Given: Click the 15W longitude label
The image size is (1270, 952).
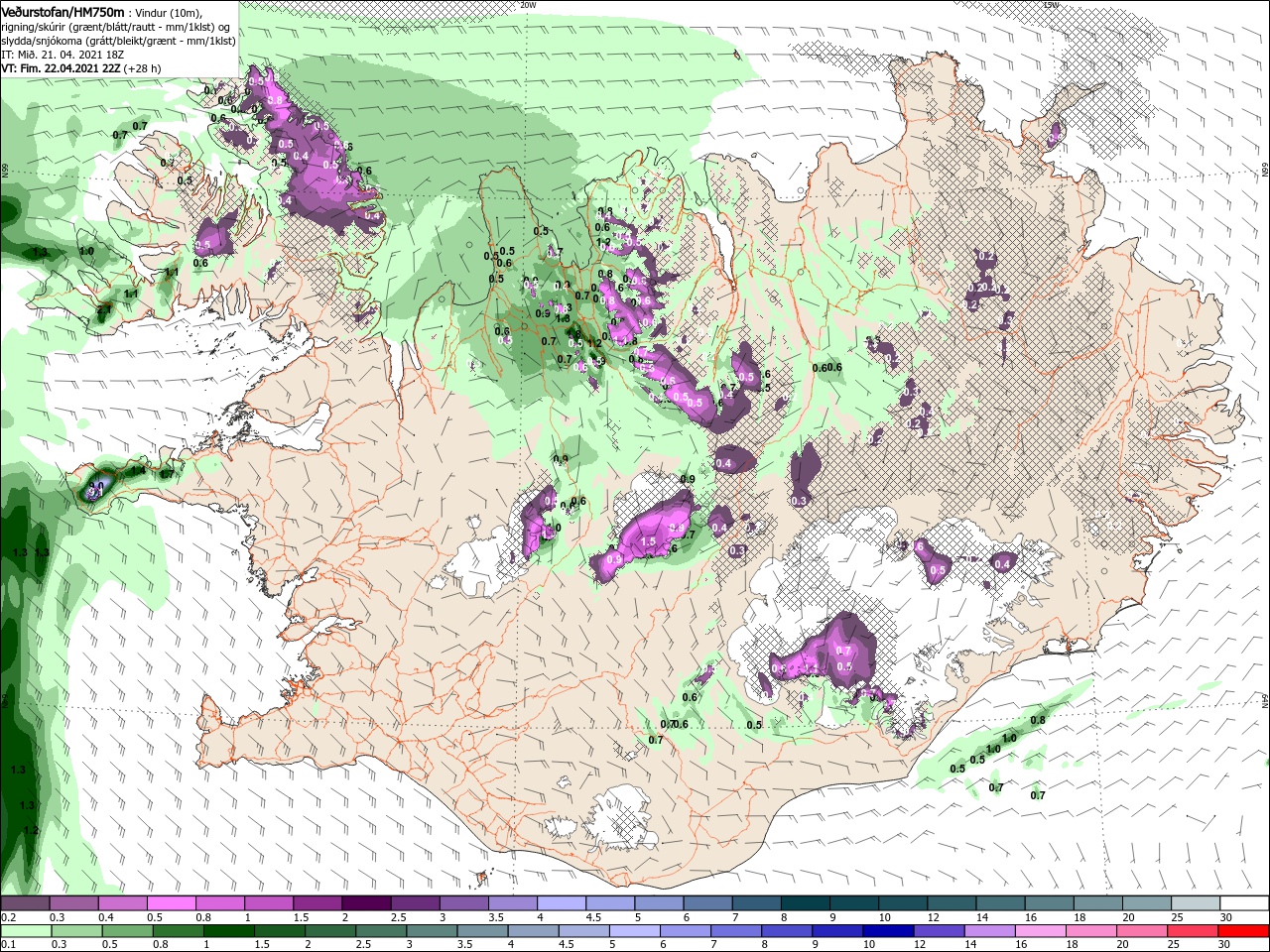Looking at the screenshot, I should coord(1051,5).
